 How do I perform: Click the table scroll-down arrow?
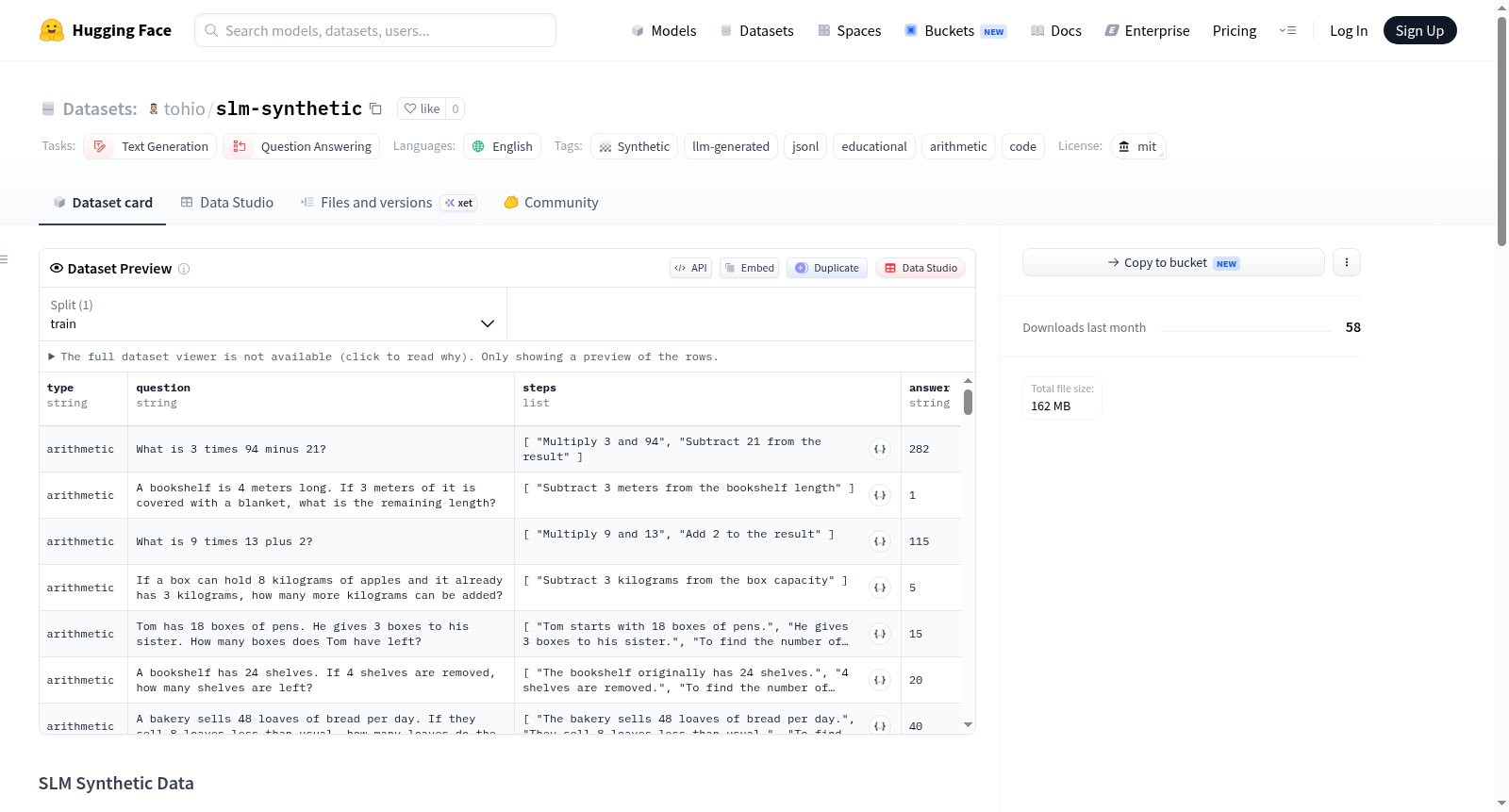[x=968, y=725]
